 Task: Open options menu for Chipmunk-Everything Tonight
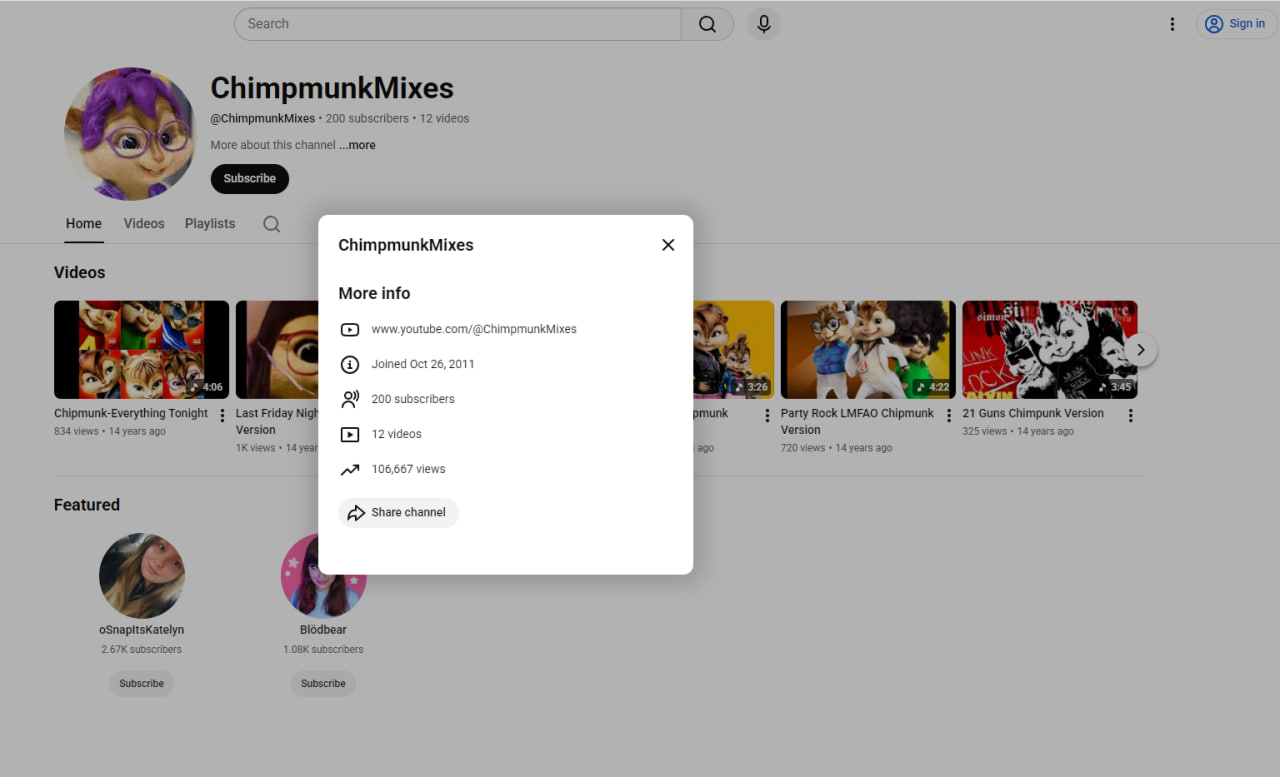(x=222, y=416)
